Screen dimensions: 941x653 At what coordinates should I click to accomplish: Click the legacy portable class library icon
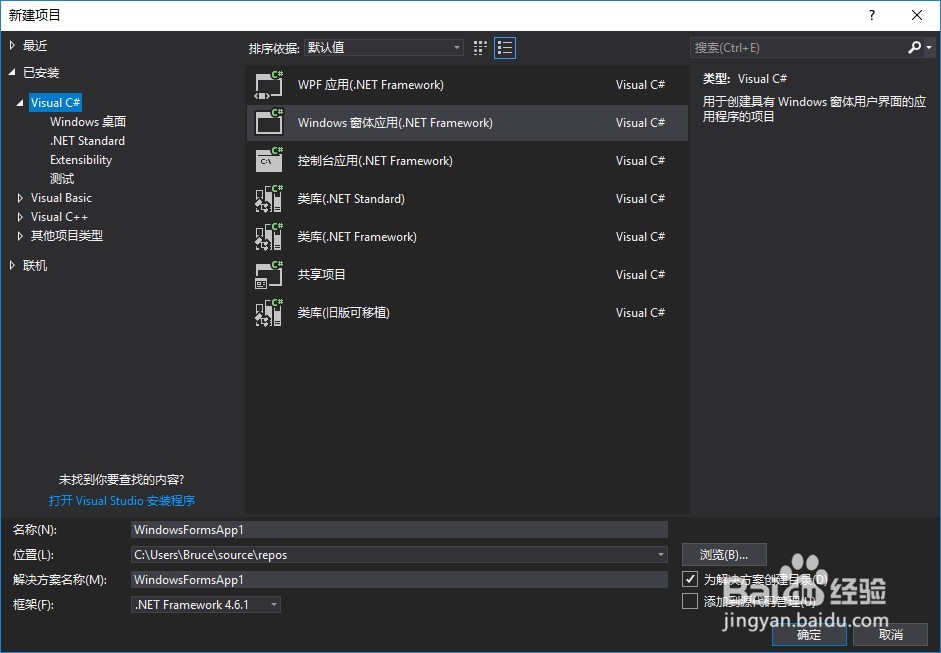pyautogui.click(x=268, y=312)
